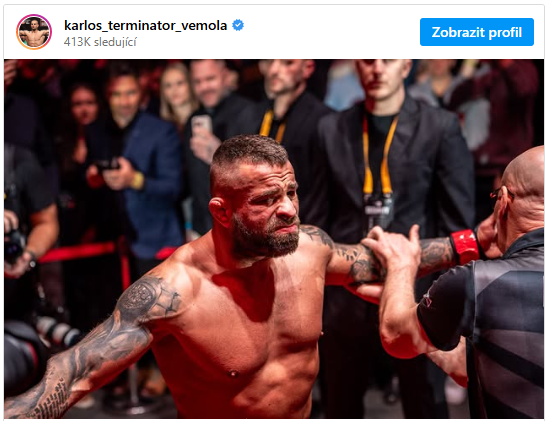Screen dimensions: 546x421
Task: Click the badge hanging from the yellow lanyard
Action: [379, 210]
